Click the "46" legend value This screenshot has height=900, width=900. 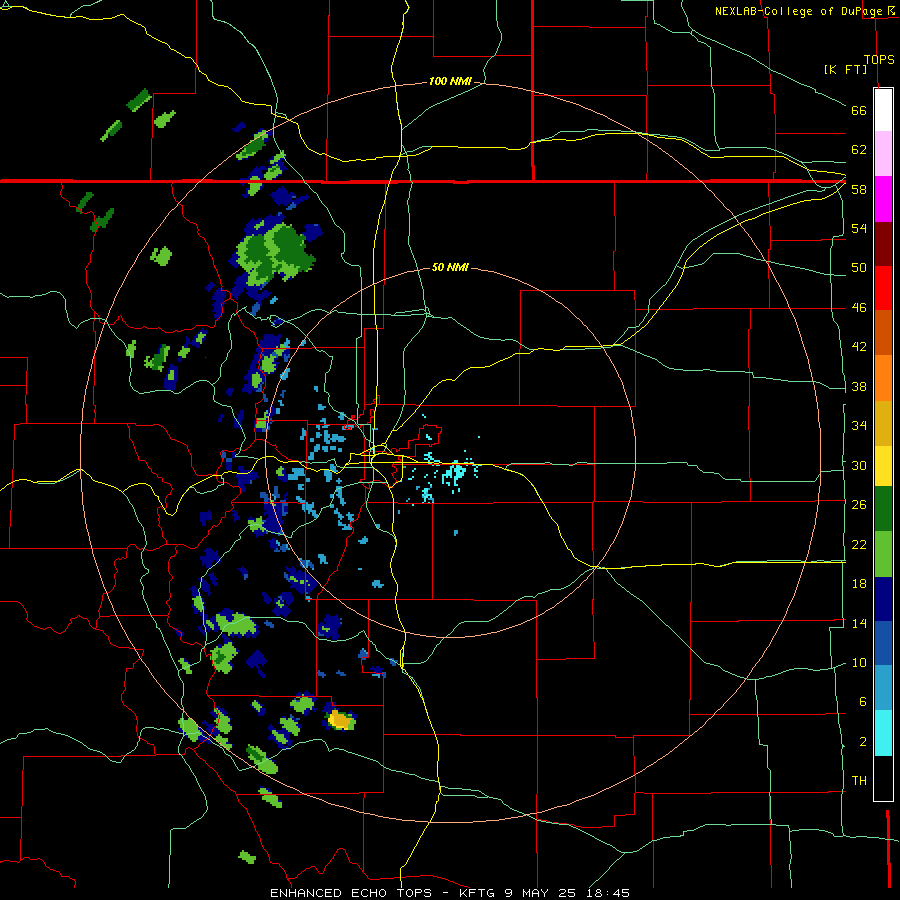pyautogui.click(x=859, y=308)
